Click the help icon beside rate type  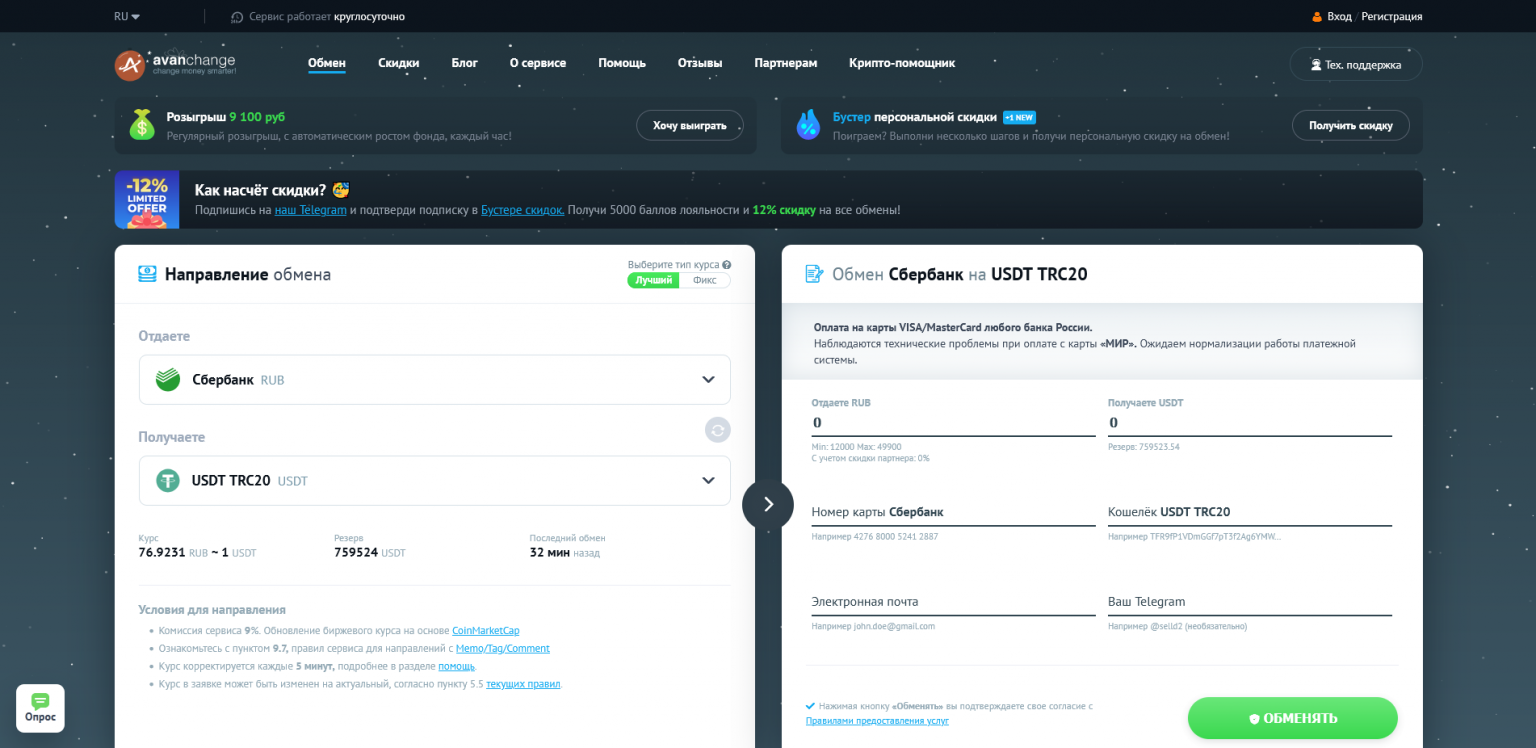pos(726,265)
